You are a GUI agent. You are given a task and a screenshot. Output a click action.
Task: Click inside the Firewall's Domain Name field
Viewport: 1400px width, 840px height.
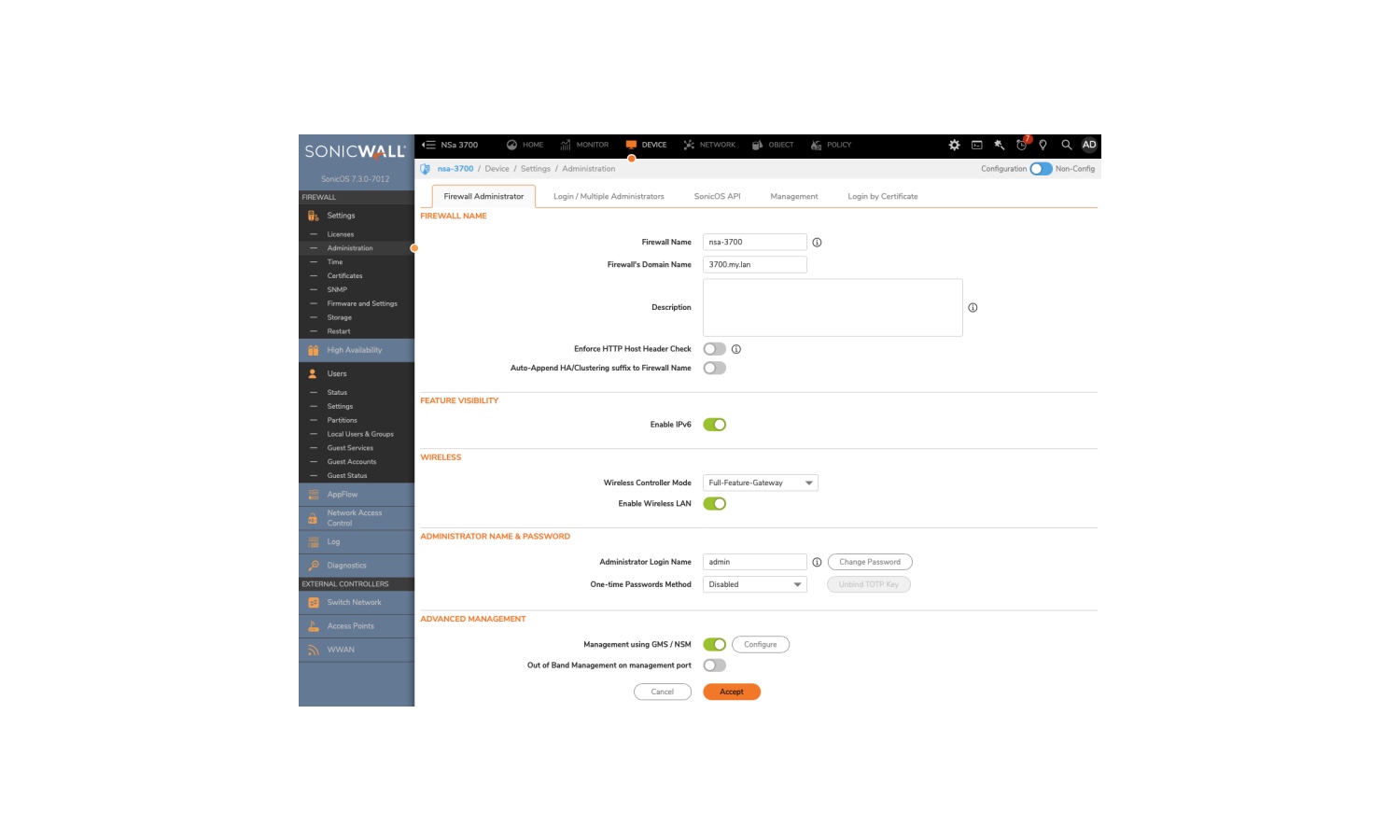pyautogui.click(x=754, y=264)
